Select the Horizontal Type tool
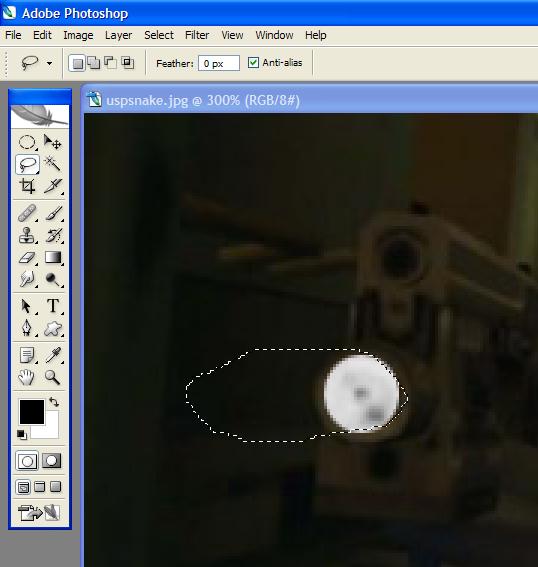Screen dimensions: 538x567 (53, 306)
